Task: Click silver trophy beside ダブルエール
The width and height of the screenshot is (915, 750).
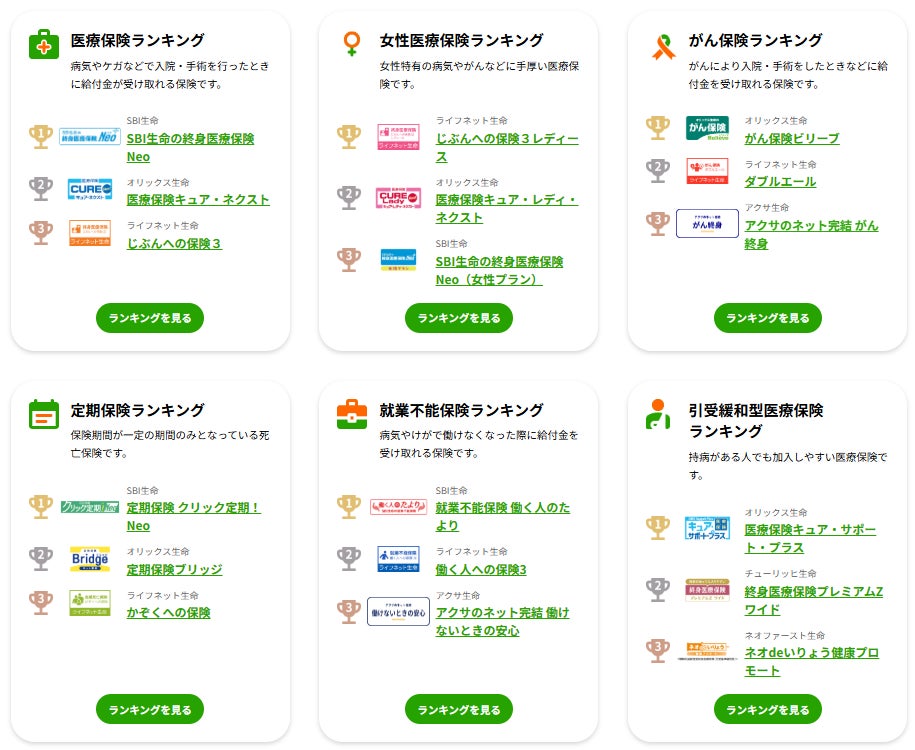Action: 658,171
